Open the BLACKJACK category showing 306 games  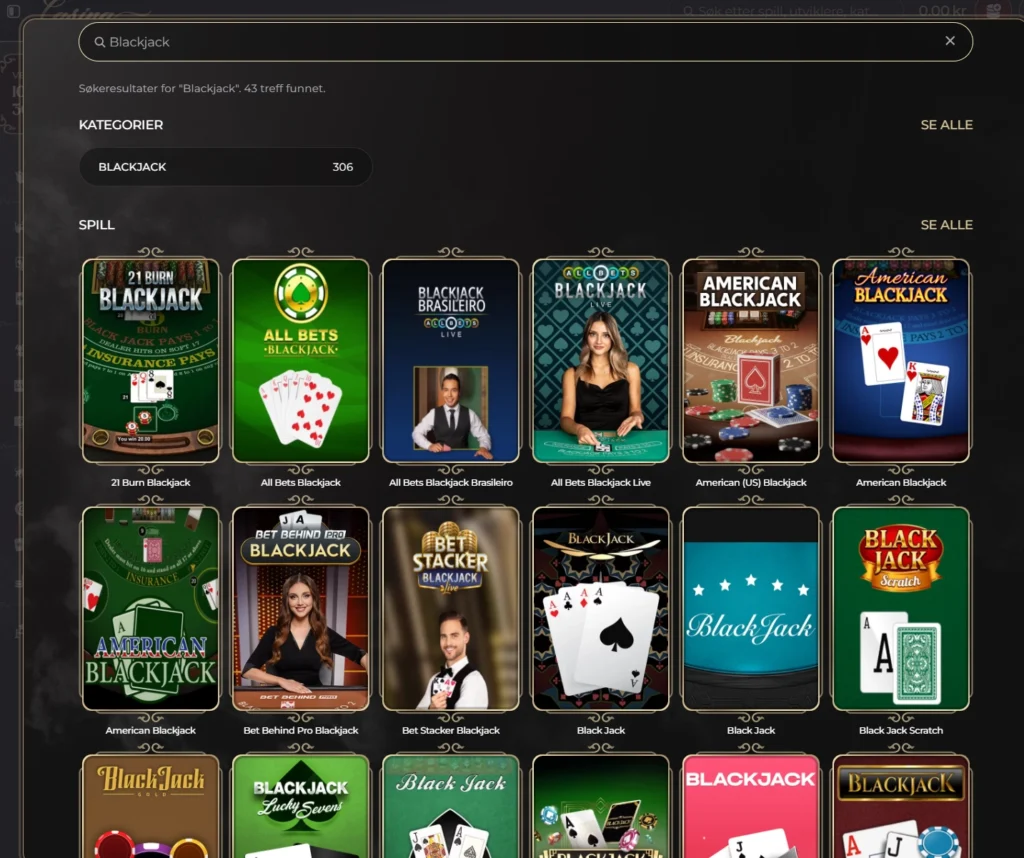[x=224, y=167]
